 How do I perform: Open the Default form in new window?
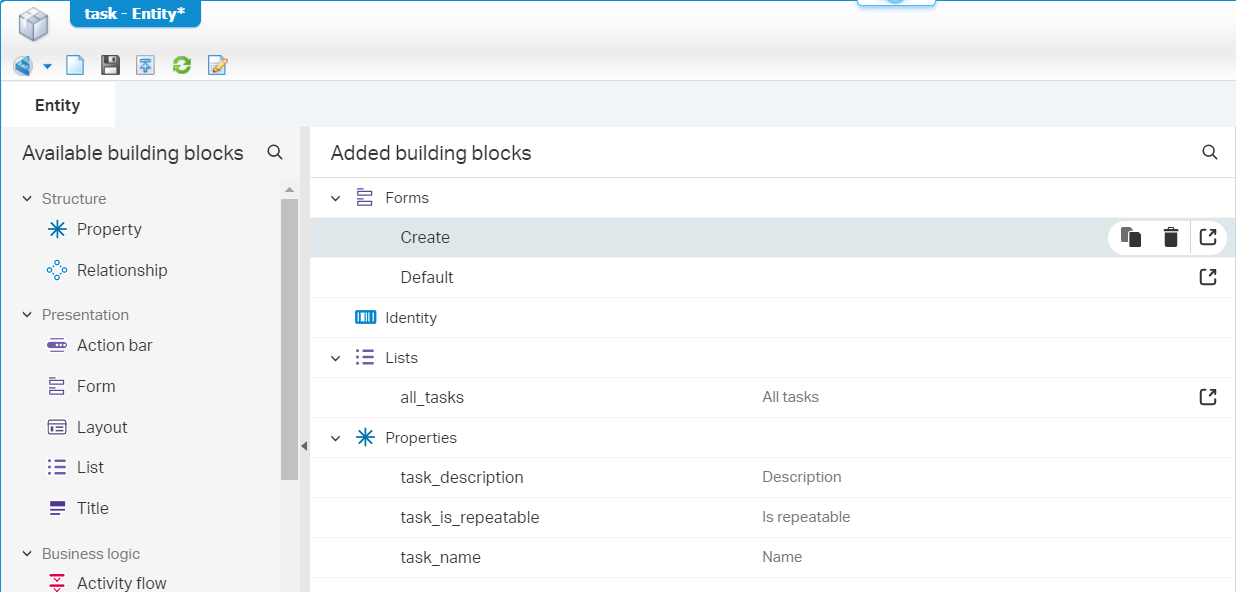point(1208,277)
